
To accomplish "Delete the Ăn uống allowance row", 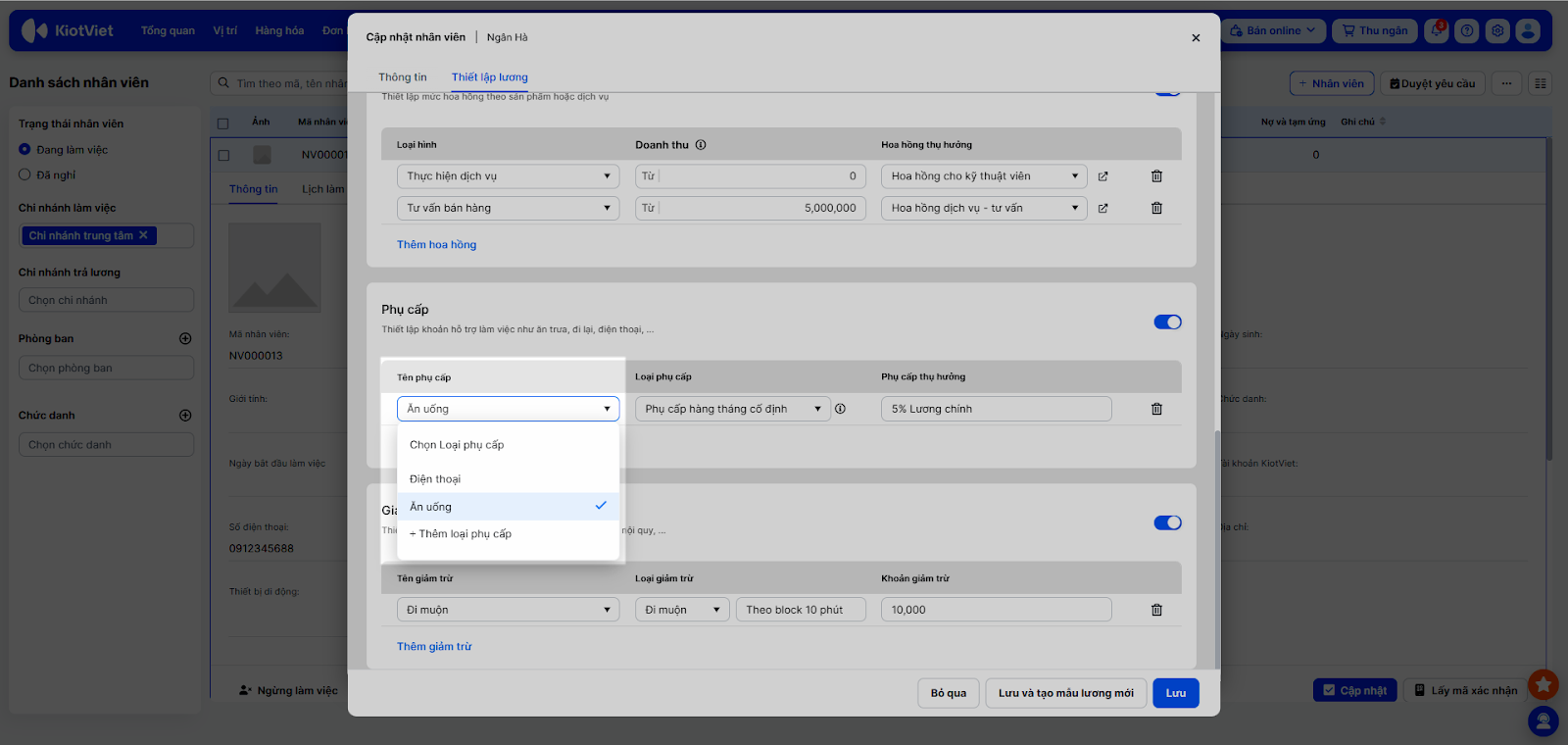I will [1156, 409].
